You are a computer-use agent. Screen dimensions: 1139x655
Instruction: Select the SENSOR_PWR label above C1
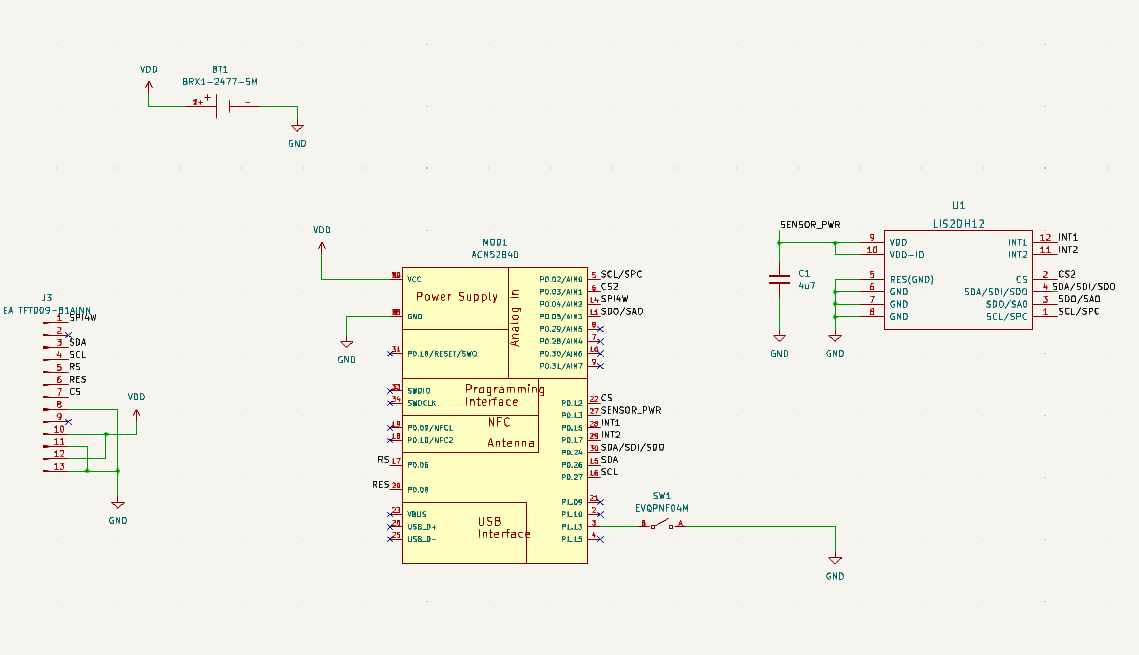tap(809, 224)
